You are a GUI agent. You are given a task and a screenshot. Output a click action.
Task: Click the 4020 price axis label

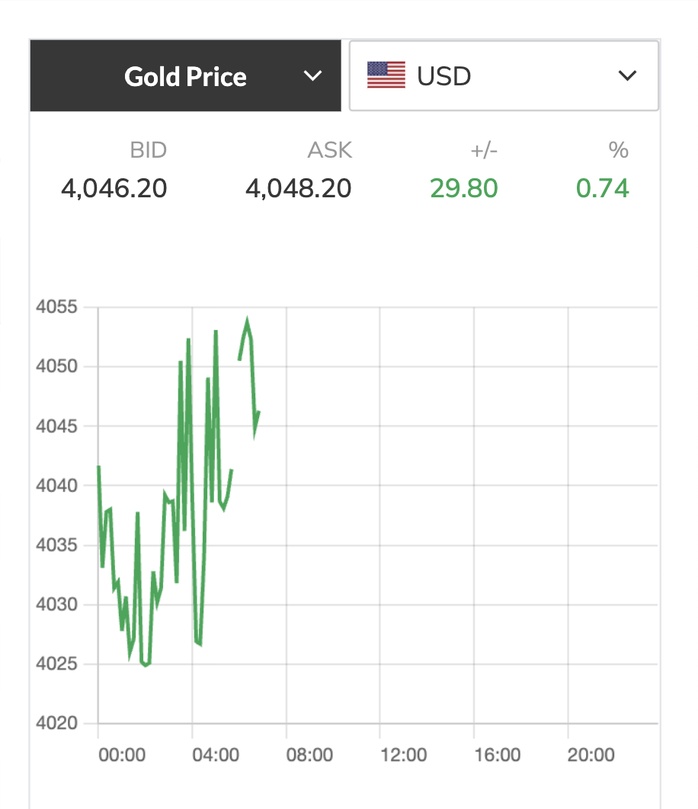coord(56,723)
